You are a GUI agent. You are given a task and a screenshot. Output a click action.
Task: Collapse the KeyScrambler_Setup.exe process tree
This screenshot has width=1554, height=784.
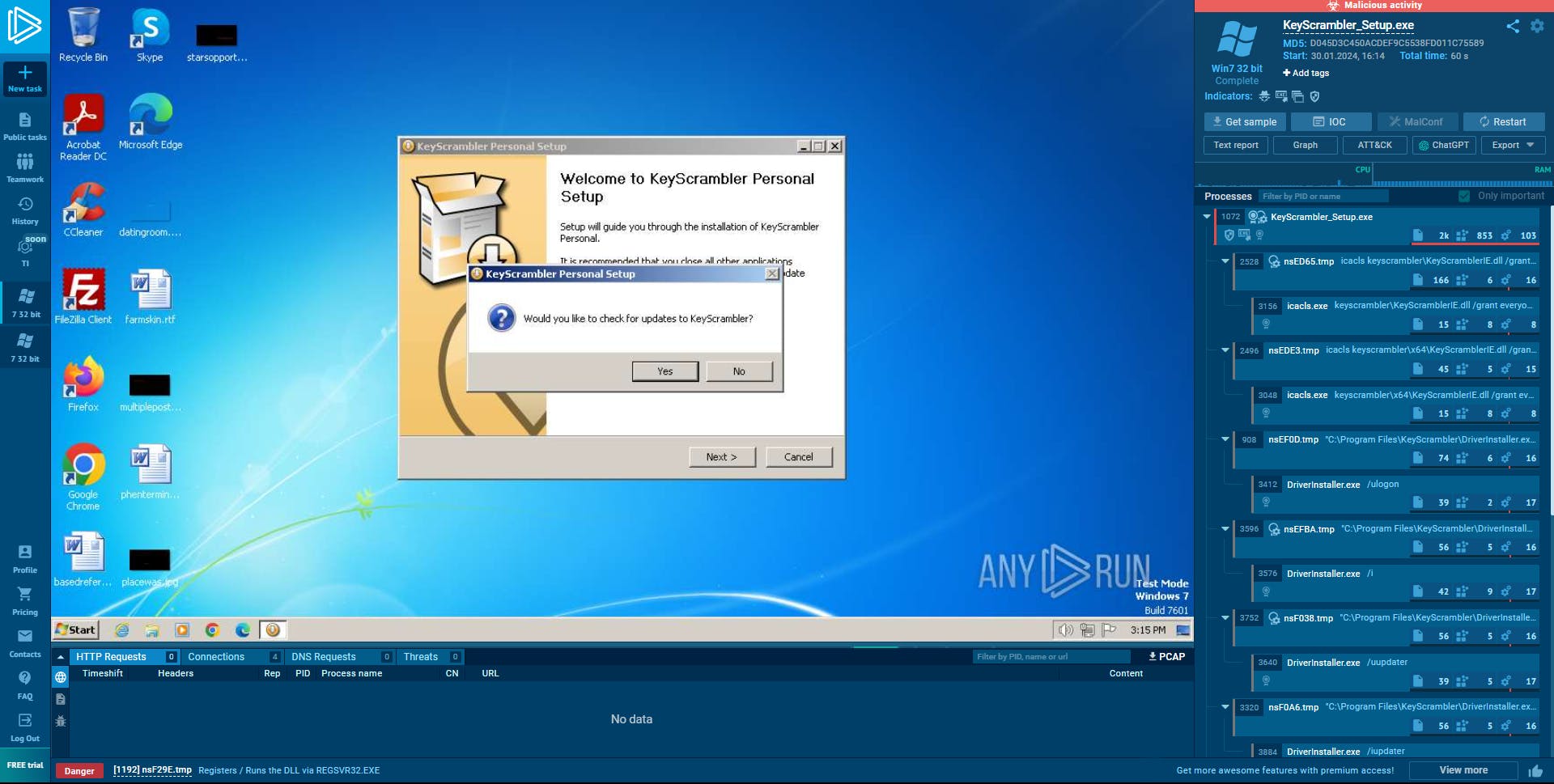click(x=1207, y=217)
